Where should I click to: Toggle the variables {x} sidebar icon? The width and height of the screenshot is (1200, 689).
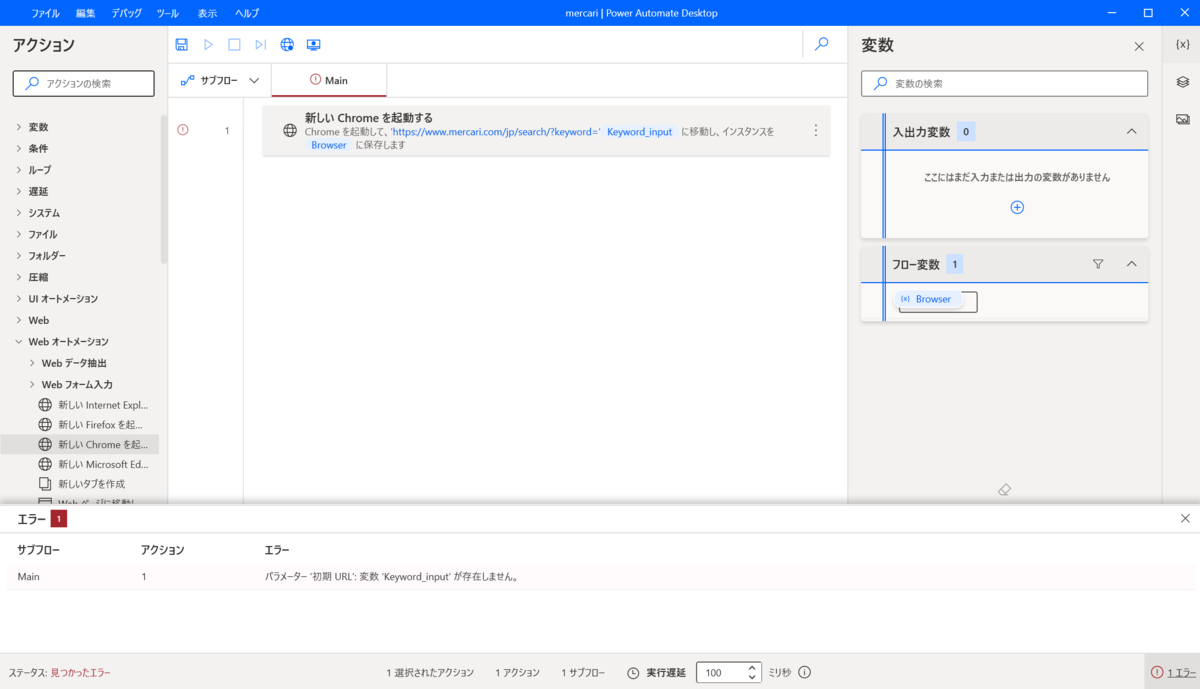1182,45
